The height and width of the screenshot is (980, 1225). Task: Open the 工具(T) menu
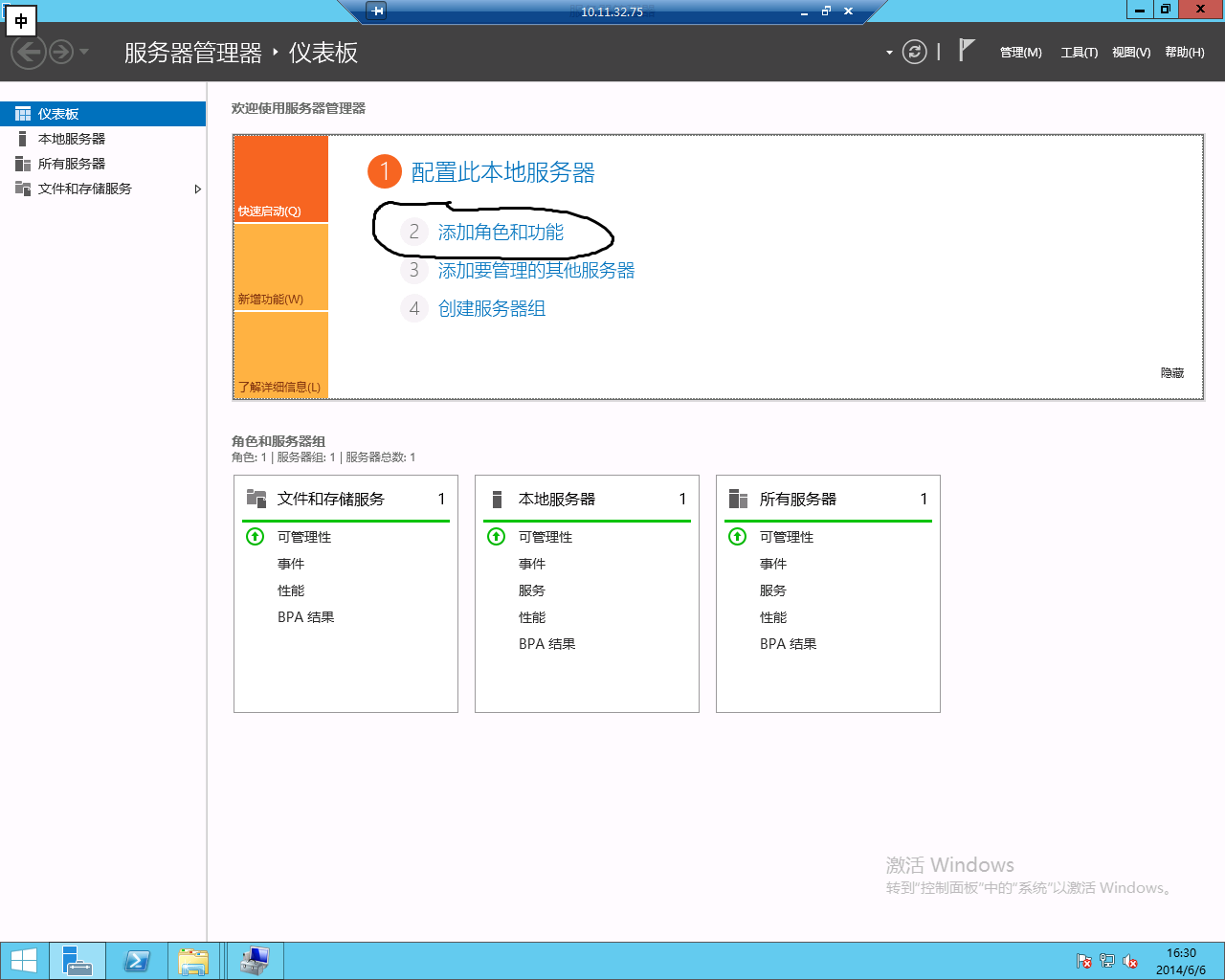coord(1079,53)
